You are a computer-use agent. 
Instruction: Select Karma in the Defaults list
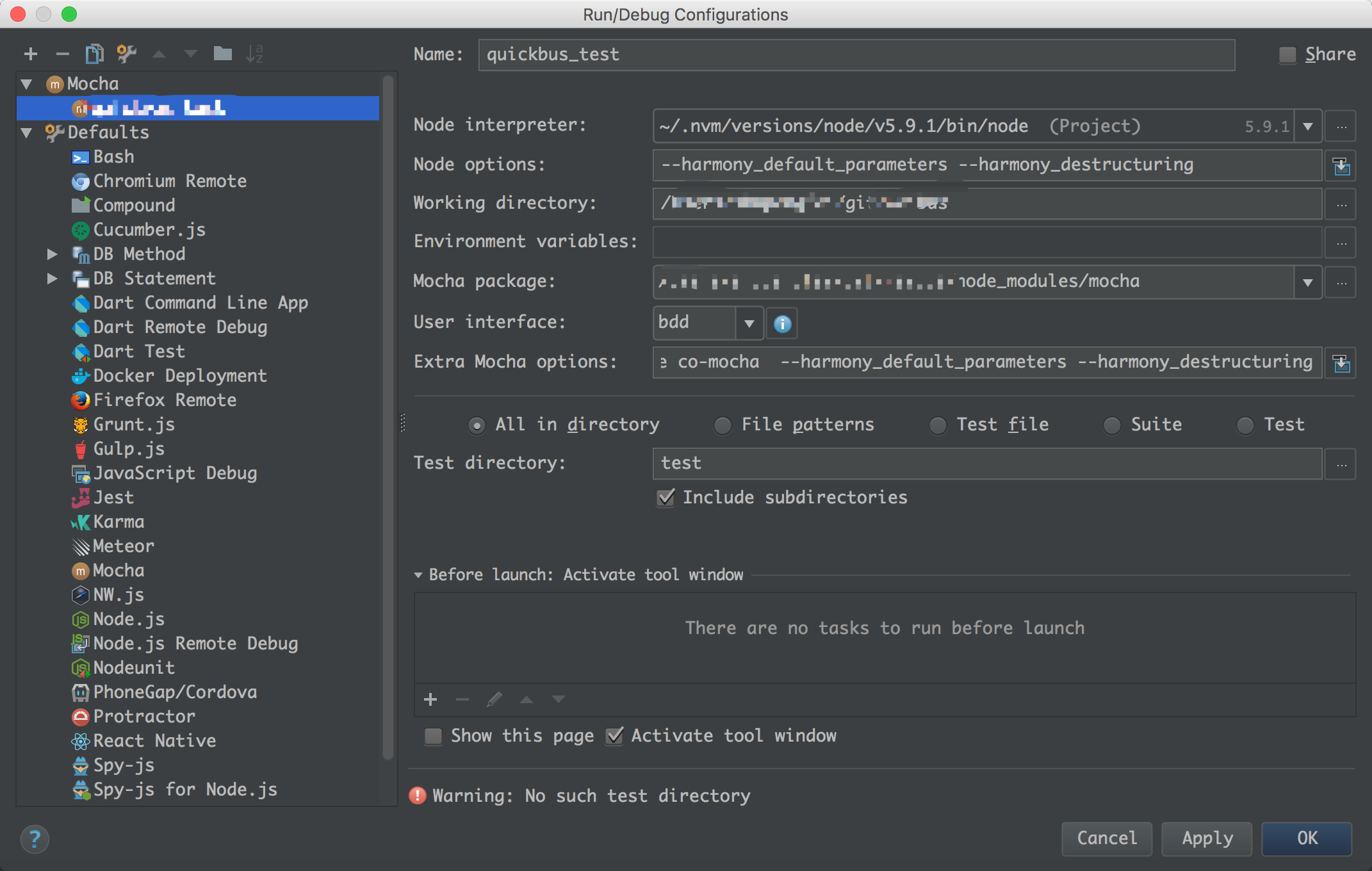click(118, 522)
